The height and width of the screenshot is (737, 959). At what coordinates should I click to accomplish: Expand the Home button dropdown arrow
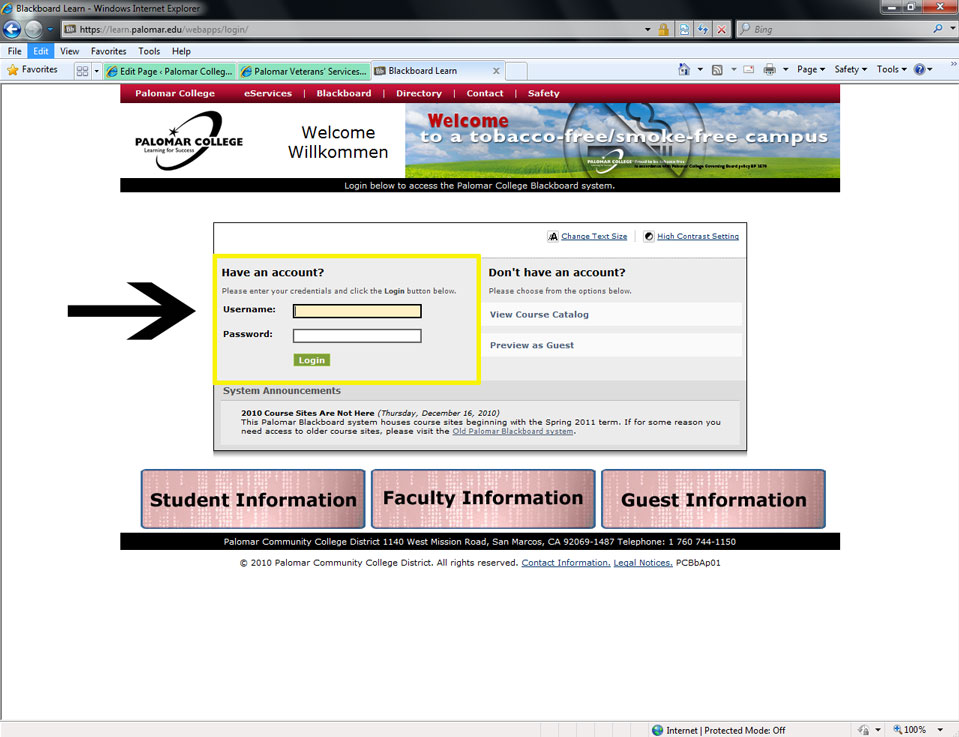700,70
